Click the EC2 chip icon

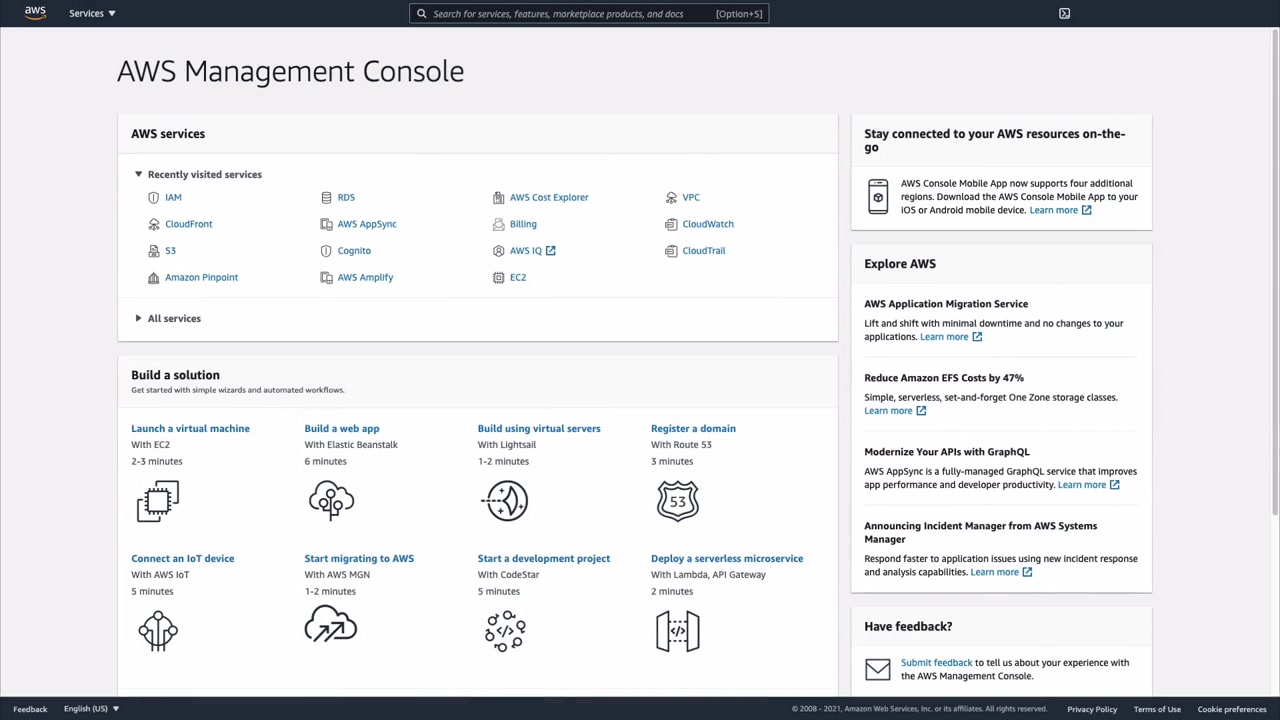pos(498,278)
